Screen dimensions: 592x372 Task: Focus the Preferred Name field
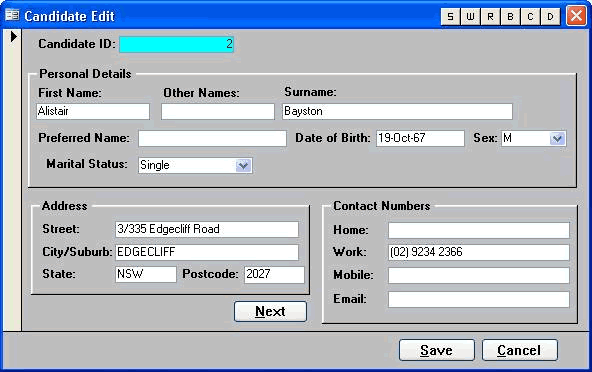coord(212,139)
